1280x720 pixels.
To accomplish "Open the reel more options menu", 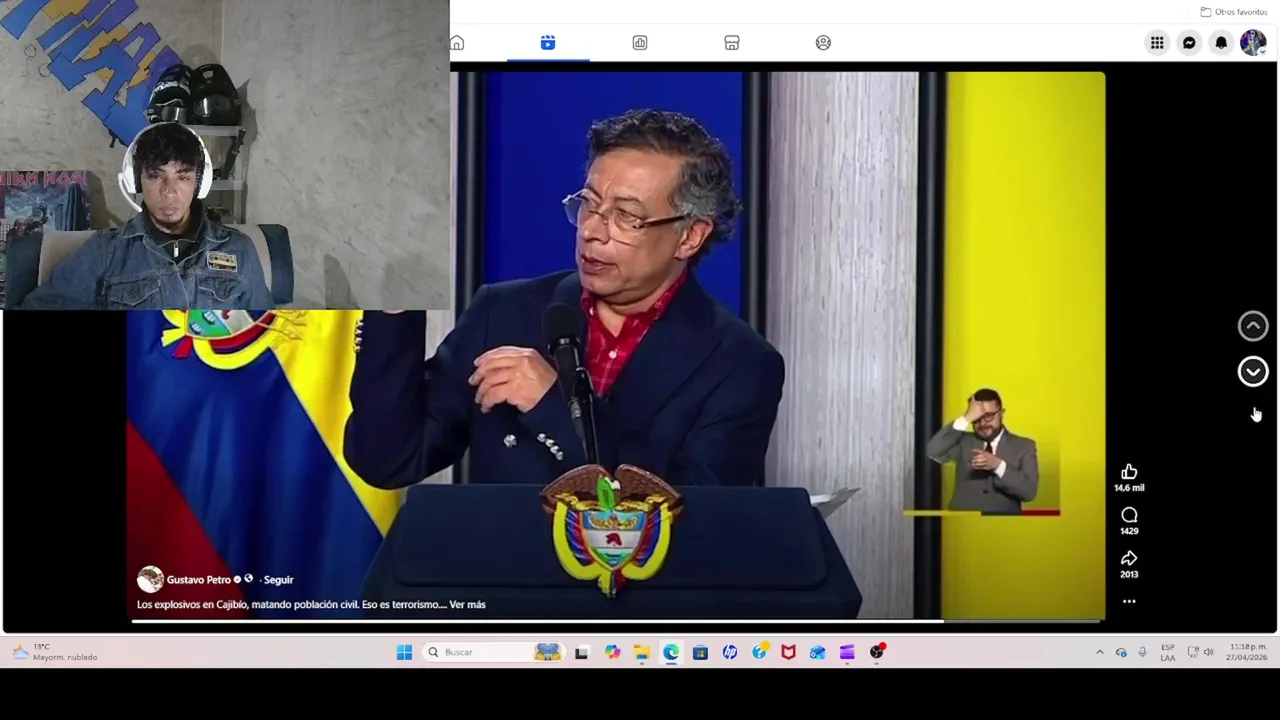I will (1129, 602).
